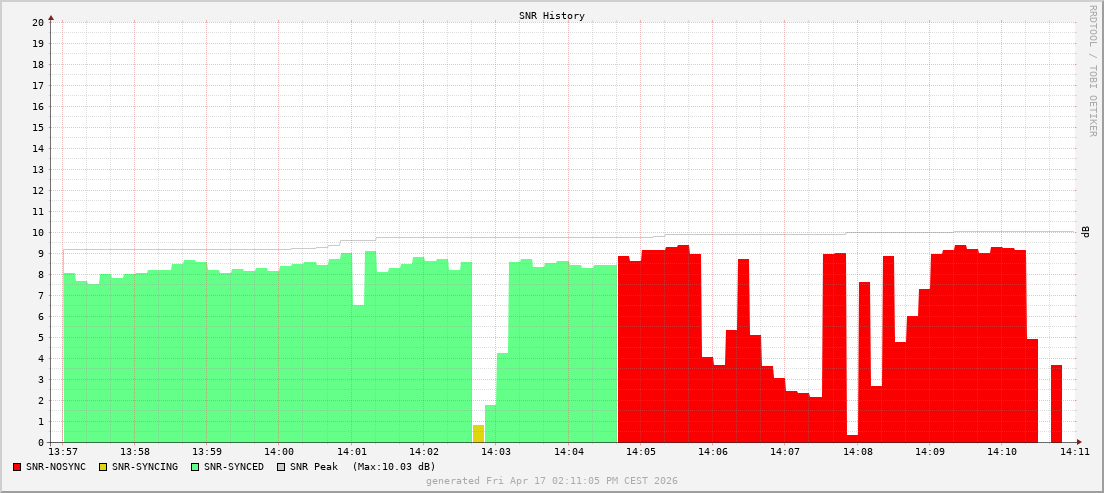1104x493 pixels.
Task: Click the RRDTOOL / TOBI OETIKER watermark
Action: point(1092,70)
